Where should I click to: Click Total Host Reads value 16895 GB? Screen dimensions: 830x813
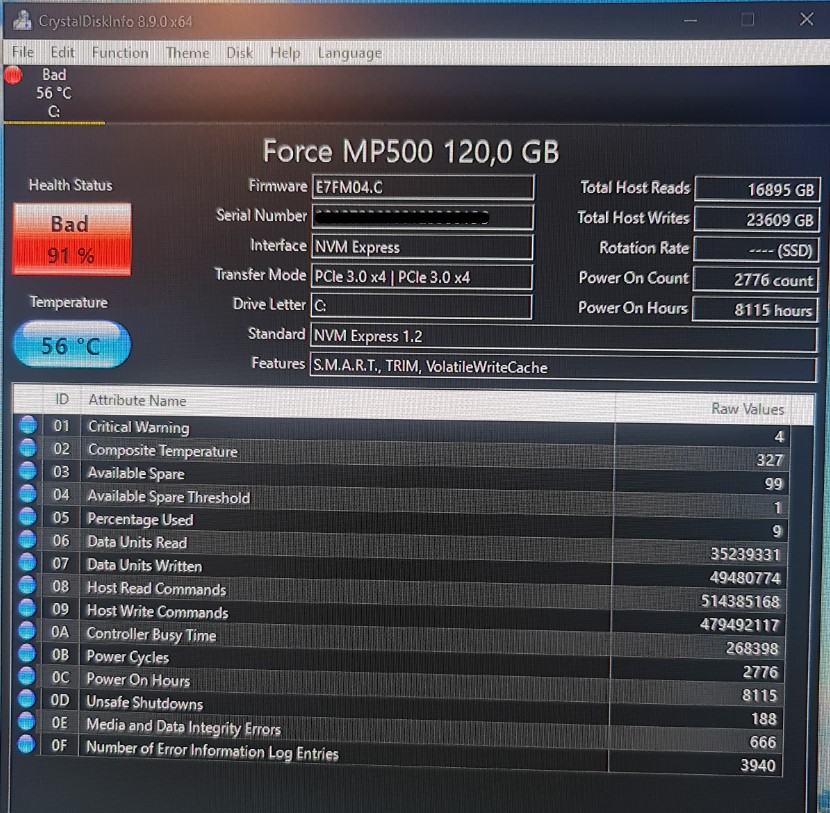pos(757,189)
